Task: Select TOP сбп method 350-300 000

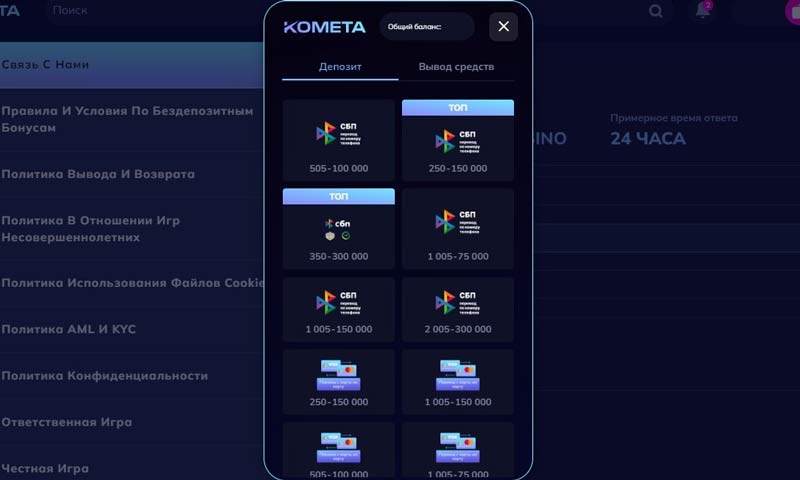Action: (x=338, y=229)
